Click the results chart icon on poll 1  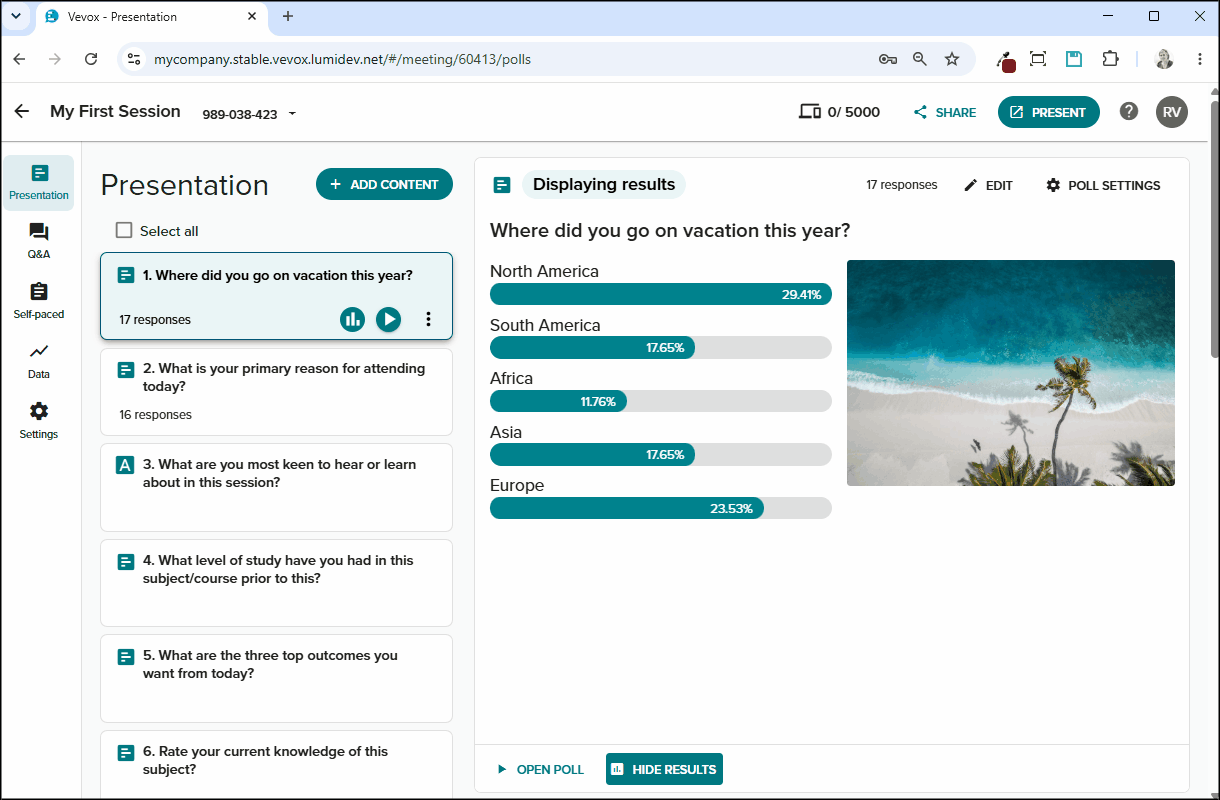(x=352, y=319)
